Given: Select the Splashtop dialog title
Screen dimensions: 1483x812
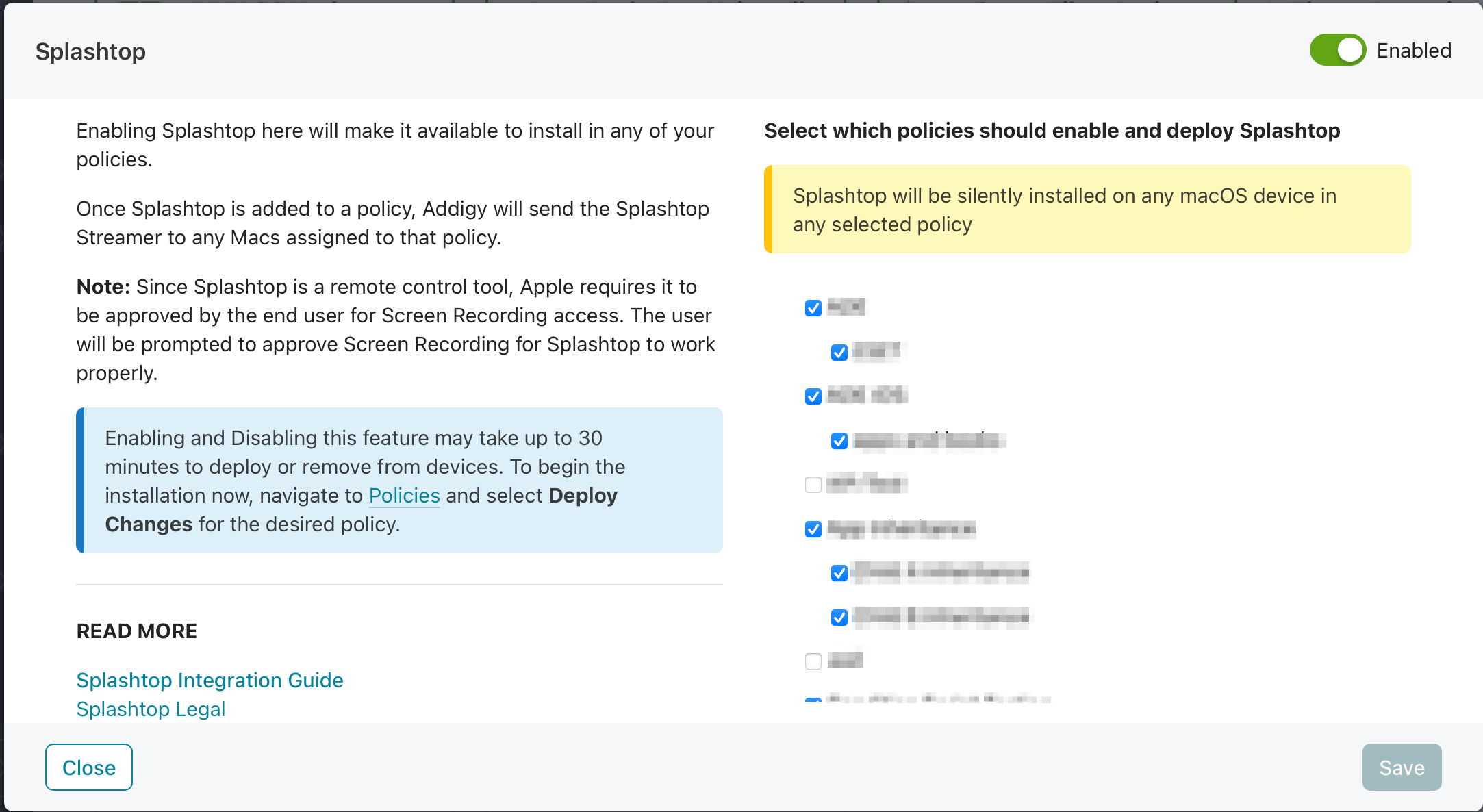Looking at the screenshot, I should [x=91, y=50].
